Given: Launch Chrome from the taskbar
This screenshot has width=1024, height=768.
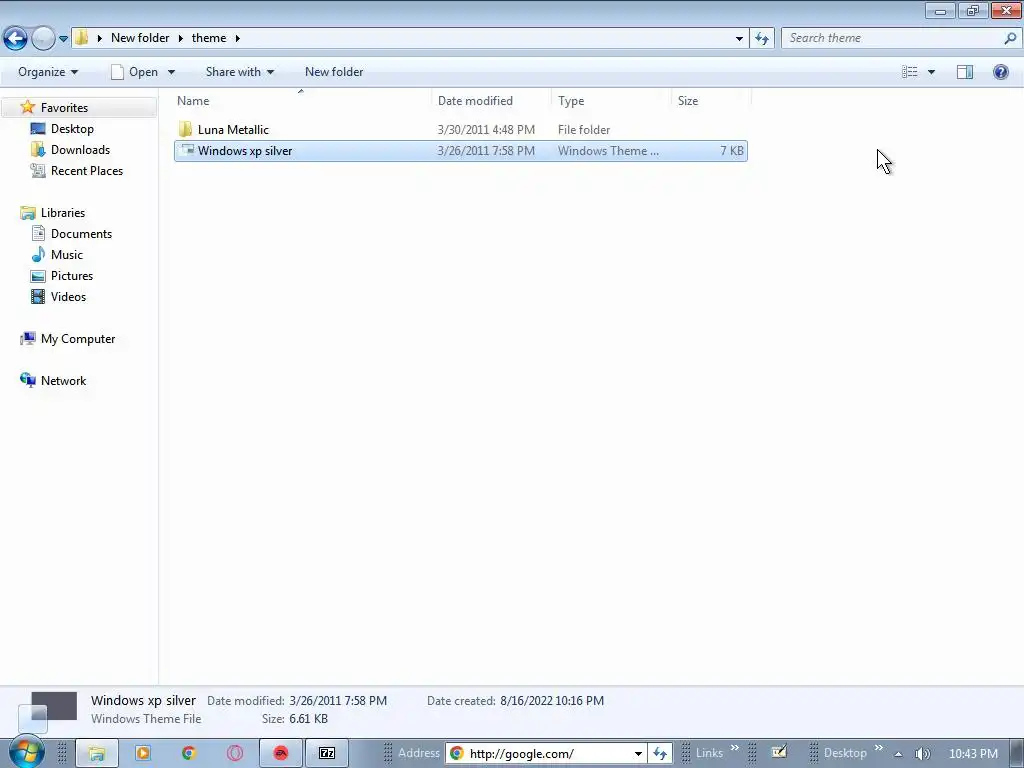Looking at the screenshot, I should tap(189, 754).
